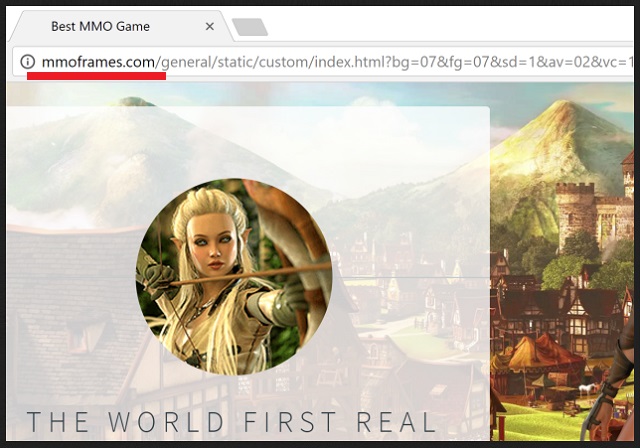The image size is (640, 448).
Task: Select the Best MMO Game tab
Action: (121, 27)
